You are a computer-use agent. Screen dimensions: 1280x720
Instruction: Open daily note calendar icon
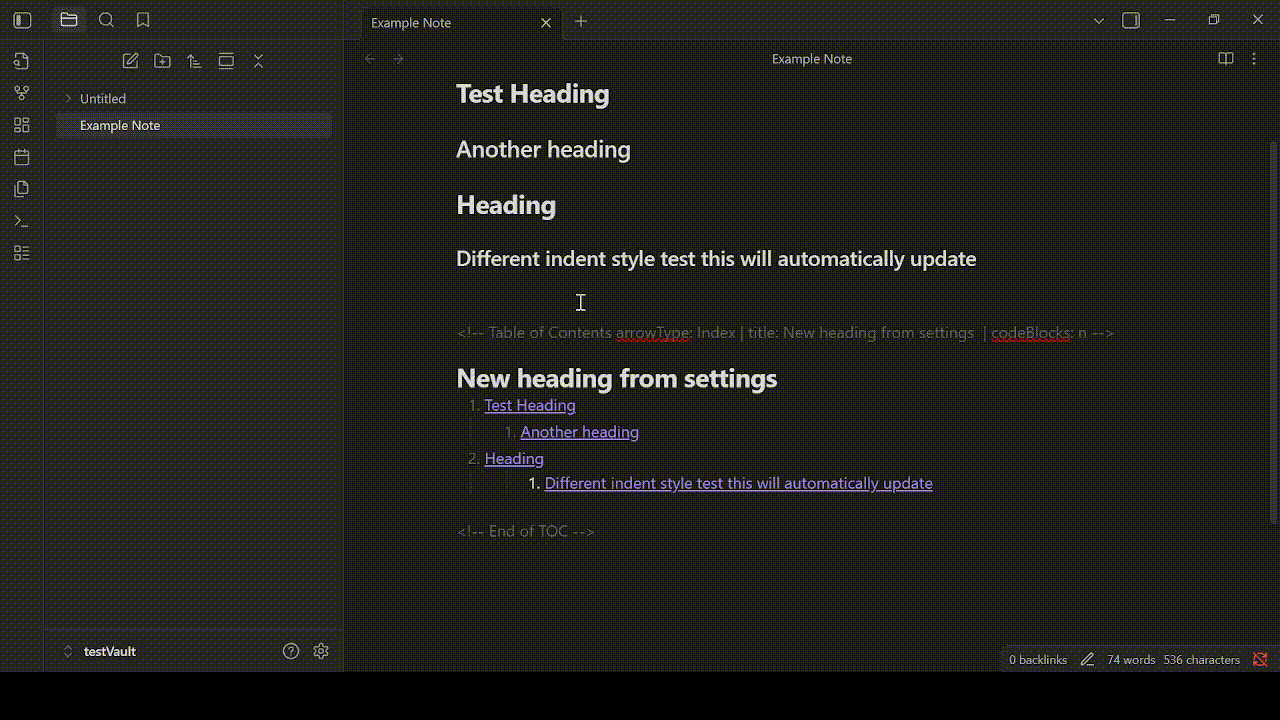(x=22, y=157)
